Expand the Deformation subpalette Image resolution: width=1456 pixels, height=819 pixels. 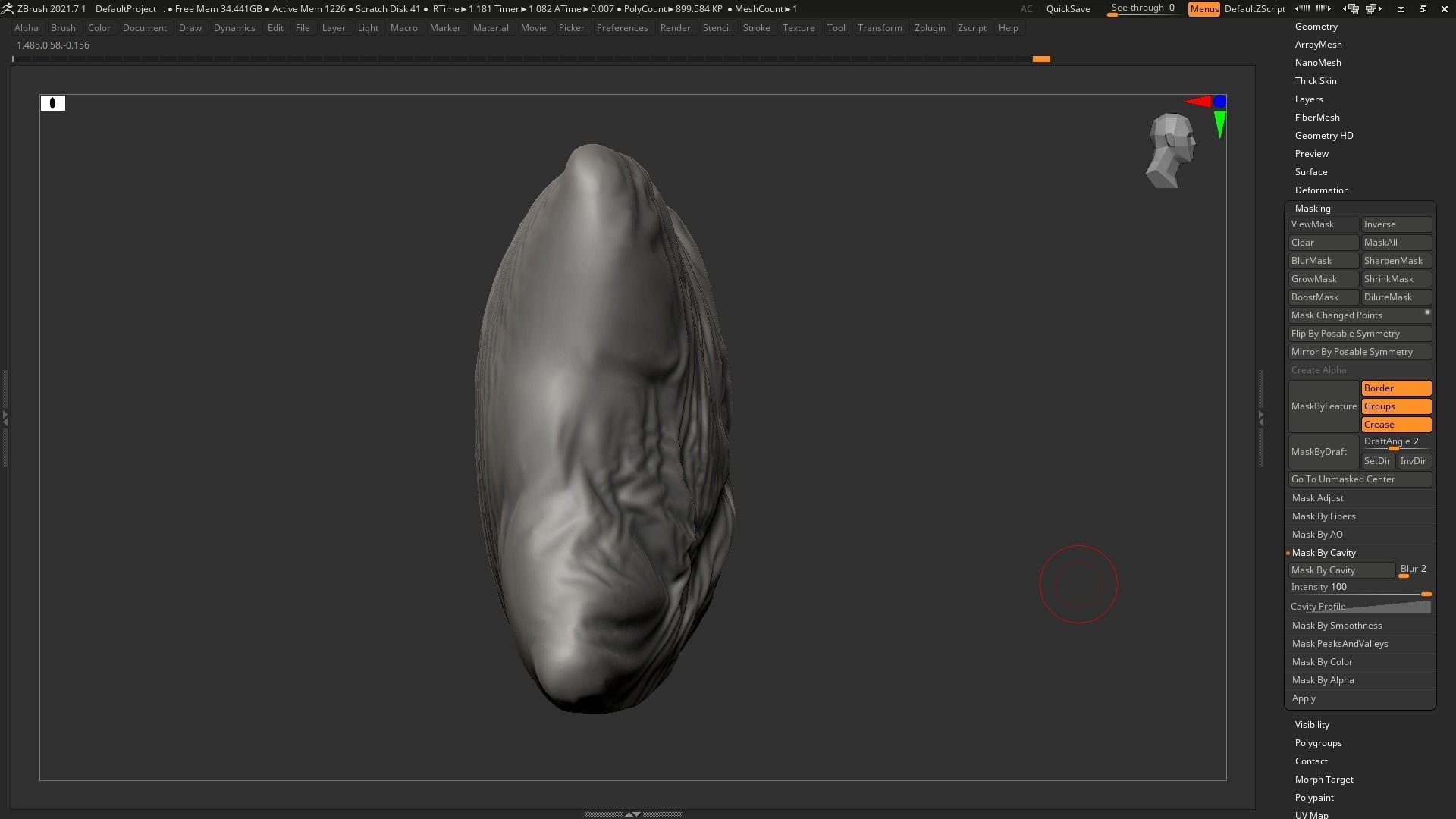(x=1321, y=190)
